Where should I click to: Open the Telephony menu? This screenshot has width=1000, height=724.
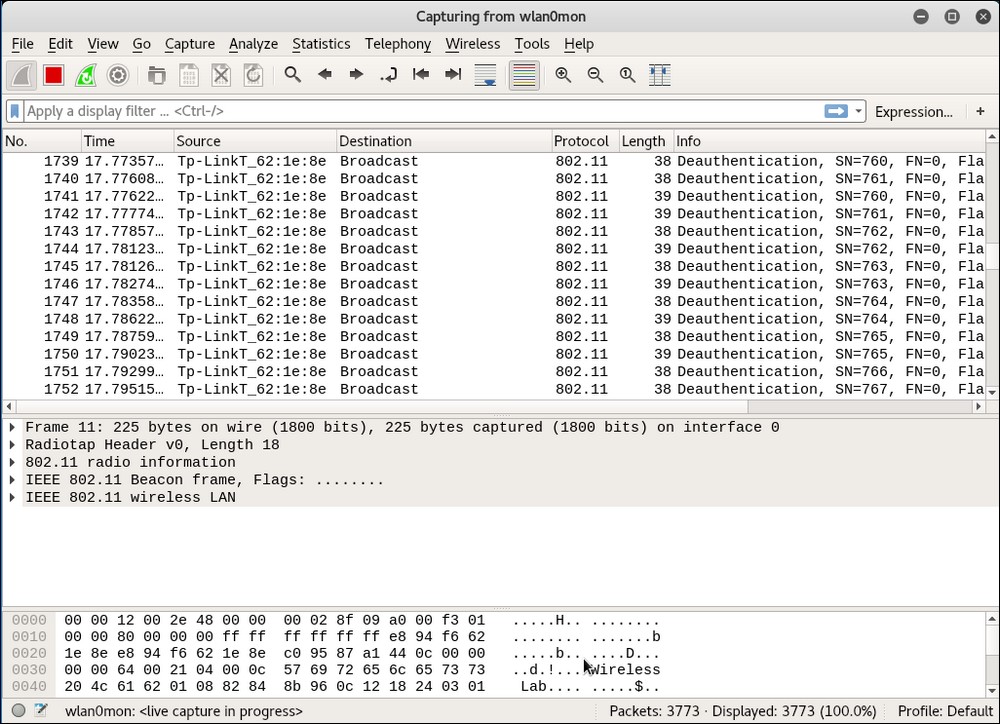(397, 44)
